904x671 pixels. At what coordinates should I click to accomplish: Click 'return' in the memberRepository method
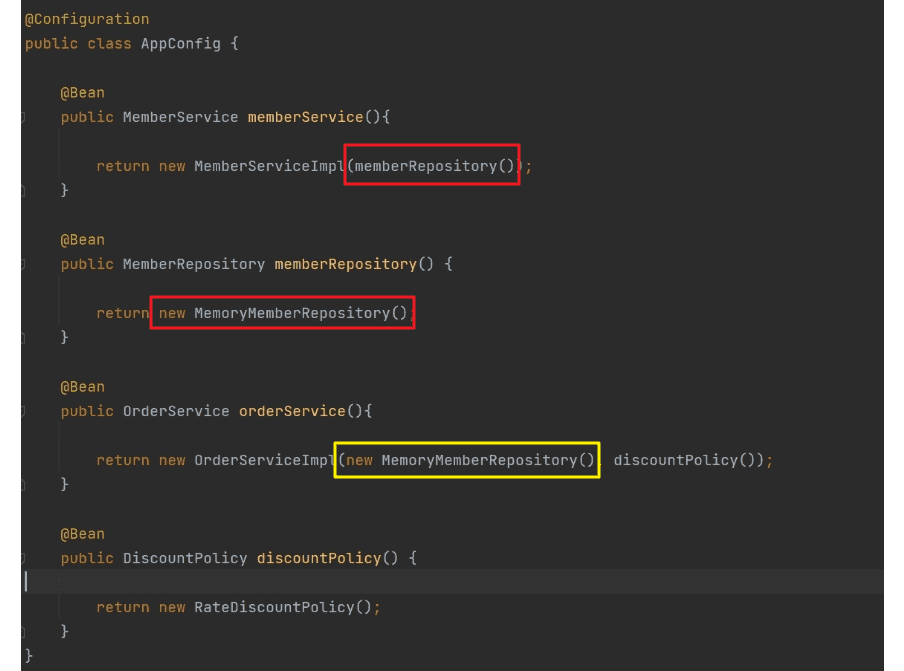pyautogui.click(x=123, y=313)
